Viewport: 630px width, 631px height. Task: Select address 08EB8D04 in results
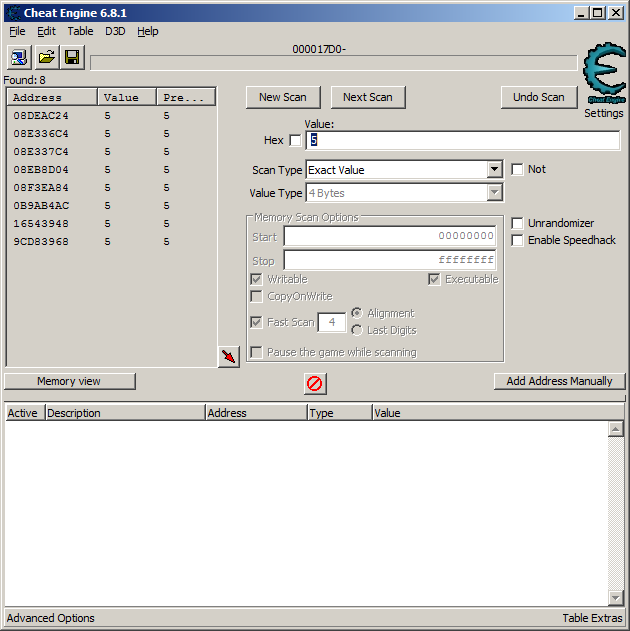coord(41,170)
